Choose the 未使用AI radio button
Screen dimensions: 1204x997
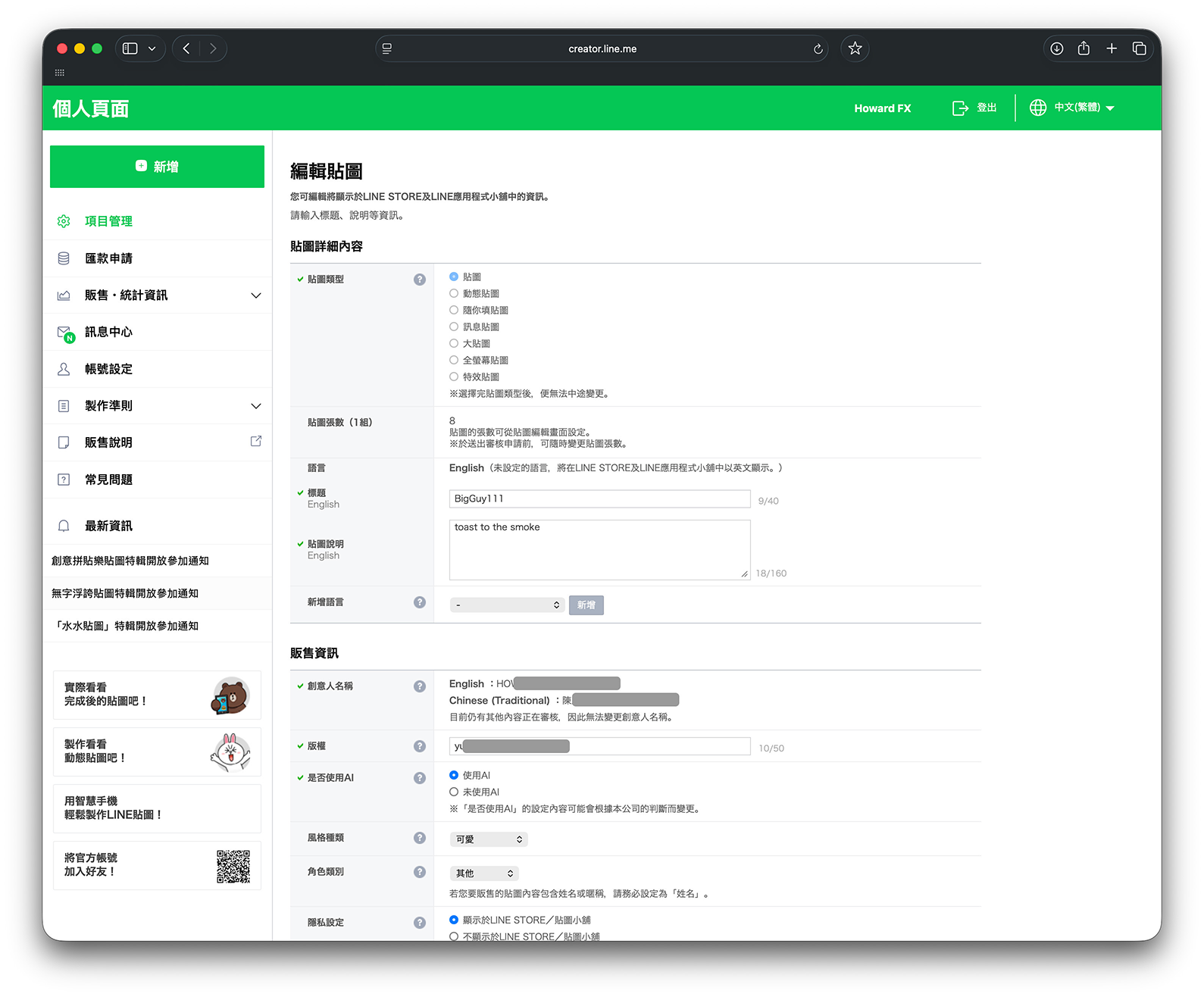(x=454, y=792)
